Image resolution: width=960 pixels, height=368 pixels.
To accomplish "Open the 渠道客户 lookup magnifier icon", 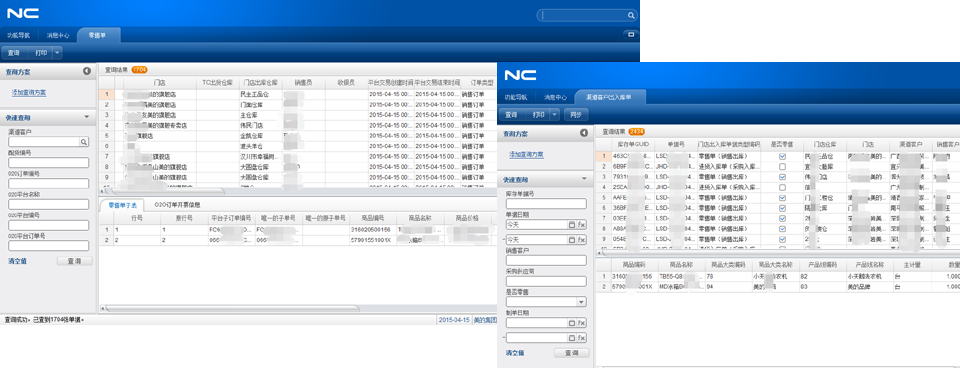I will (x=84, y=142).
